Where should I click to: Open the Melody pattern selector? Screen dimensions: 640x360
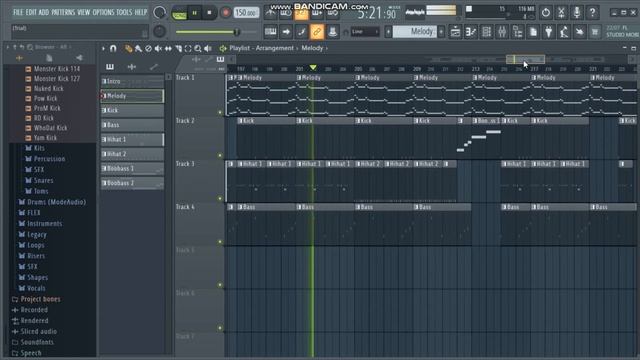coord(415,31)
